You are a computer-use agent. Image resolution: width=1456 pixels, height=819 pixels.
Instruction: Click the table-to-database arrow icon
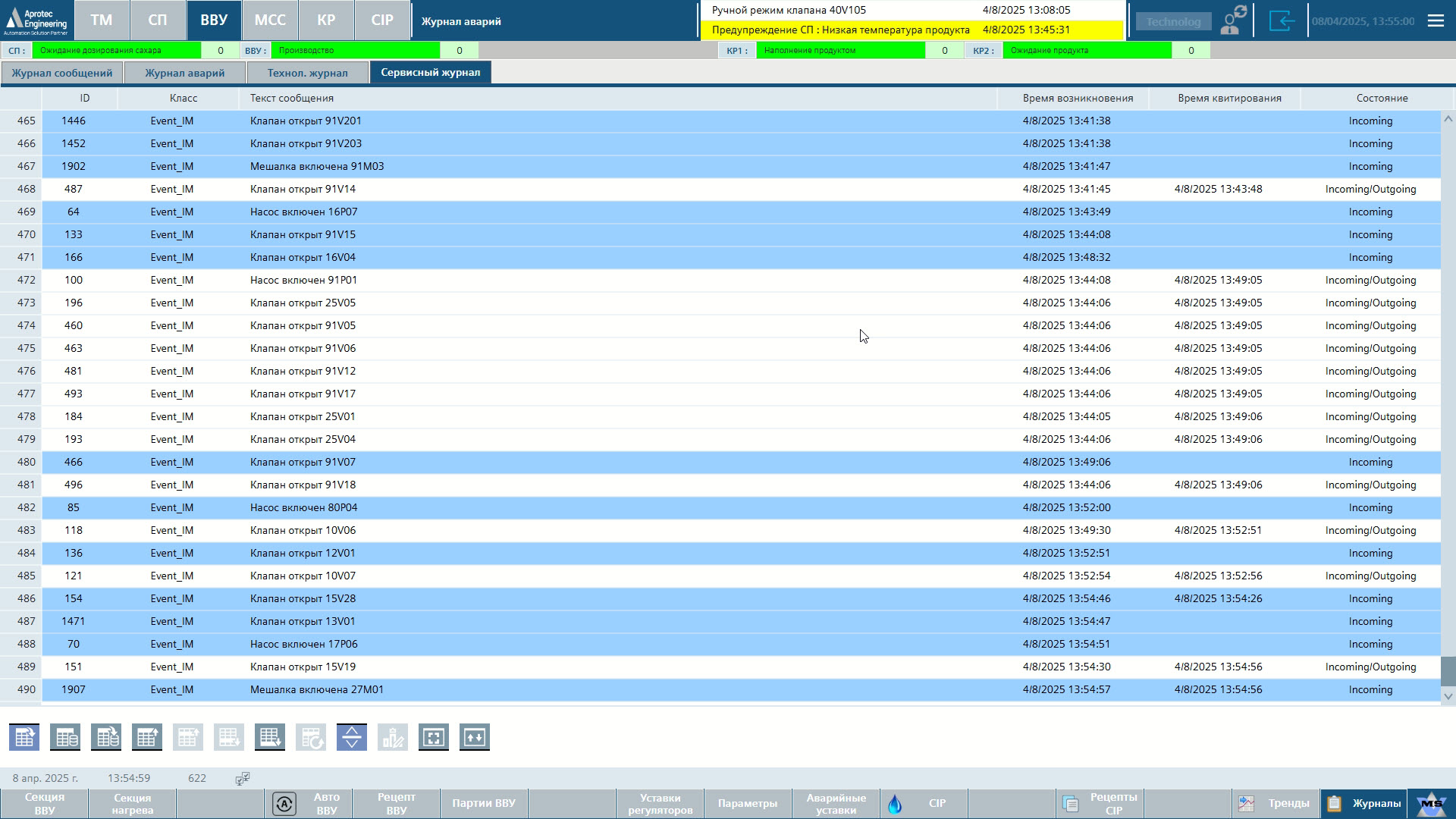click(106, 737)
